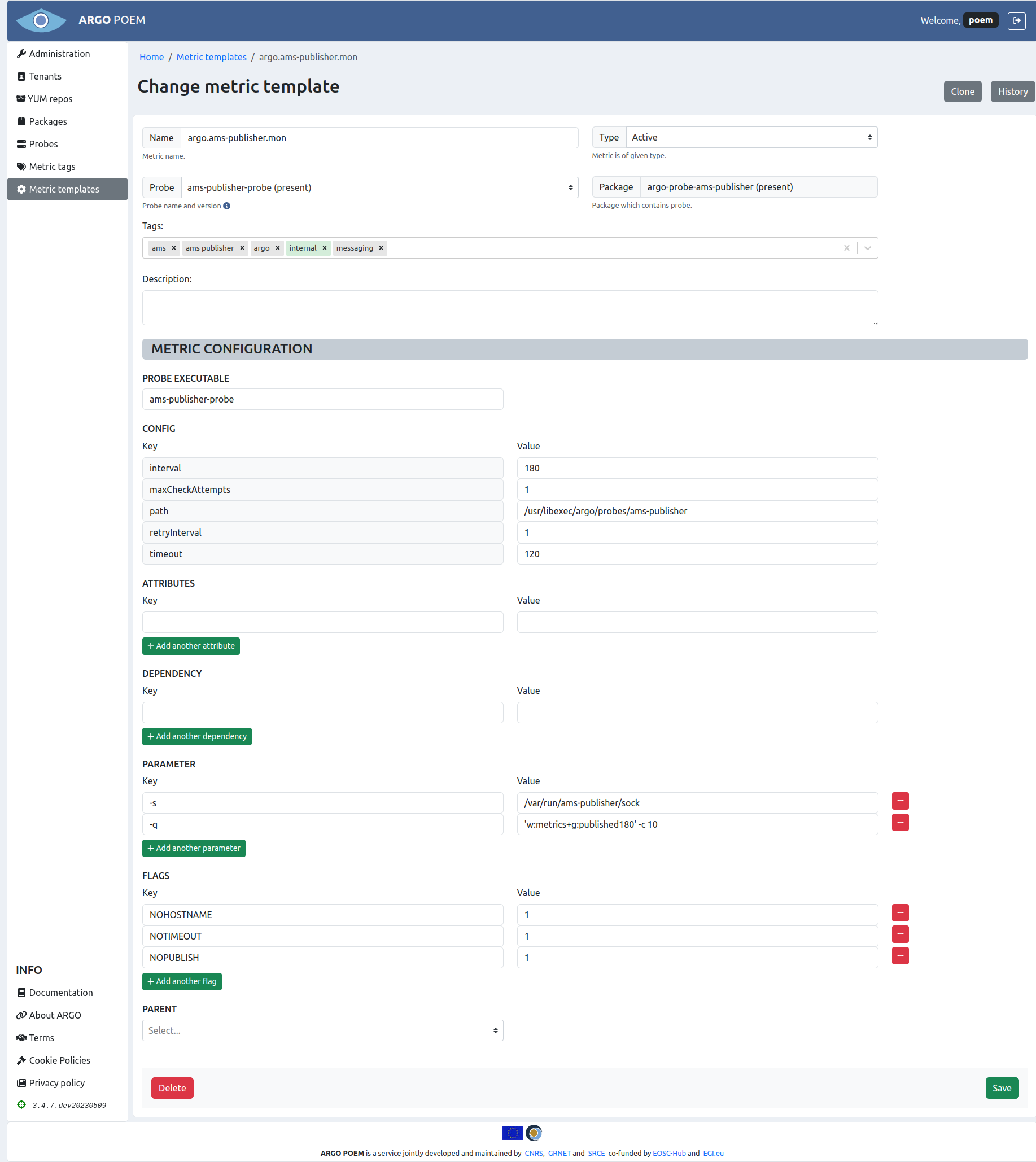Switch to Metric templates via breadcrumb
The width and height of the screenshot is (1036, 1162).
211,57
